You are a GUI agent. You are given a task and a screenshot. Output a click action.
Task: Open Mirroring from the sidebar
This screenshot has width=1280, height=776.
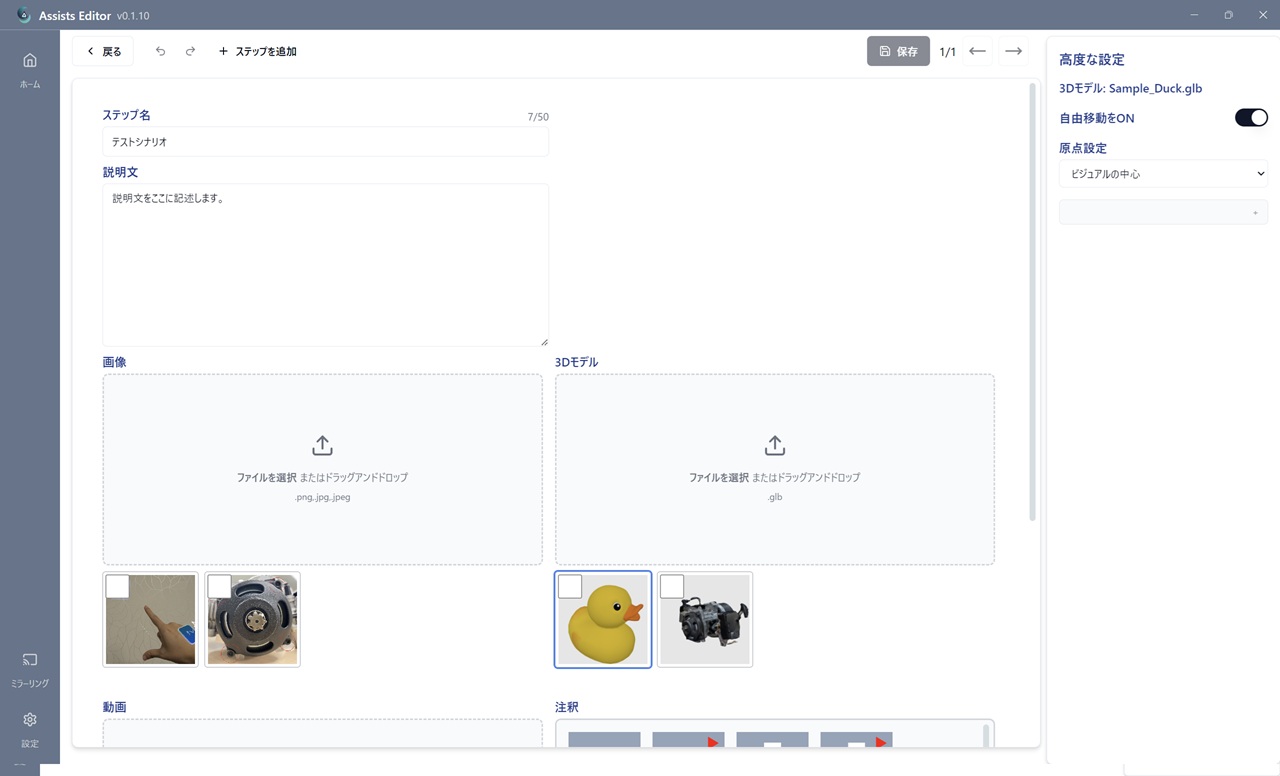[30, 661]
